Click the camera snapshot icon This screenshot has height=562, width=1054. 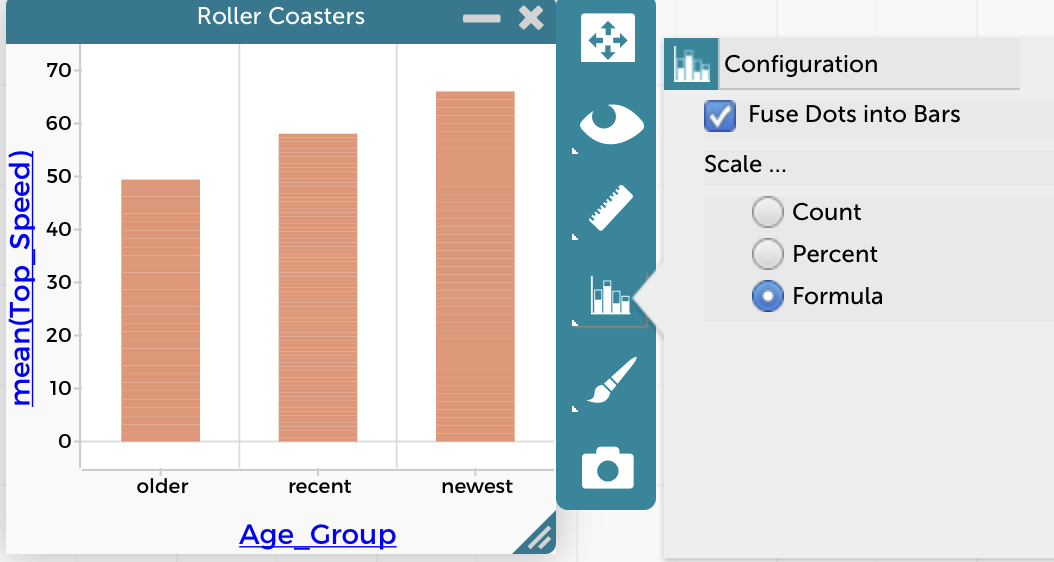608,467
